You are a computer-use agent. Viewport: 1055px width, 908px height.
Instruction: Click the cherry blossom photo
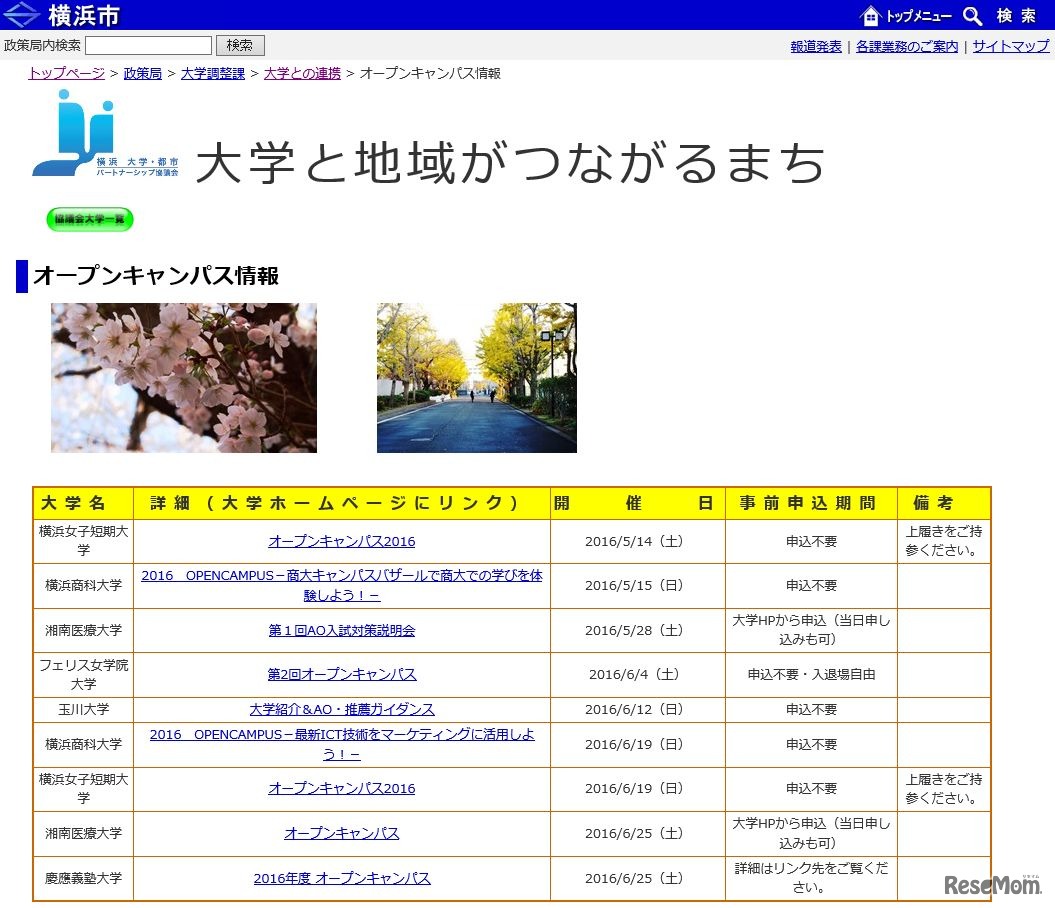coord(183,377)
